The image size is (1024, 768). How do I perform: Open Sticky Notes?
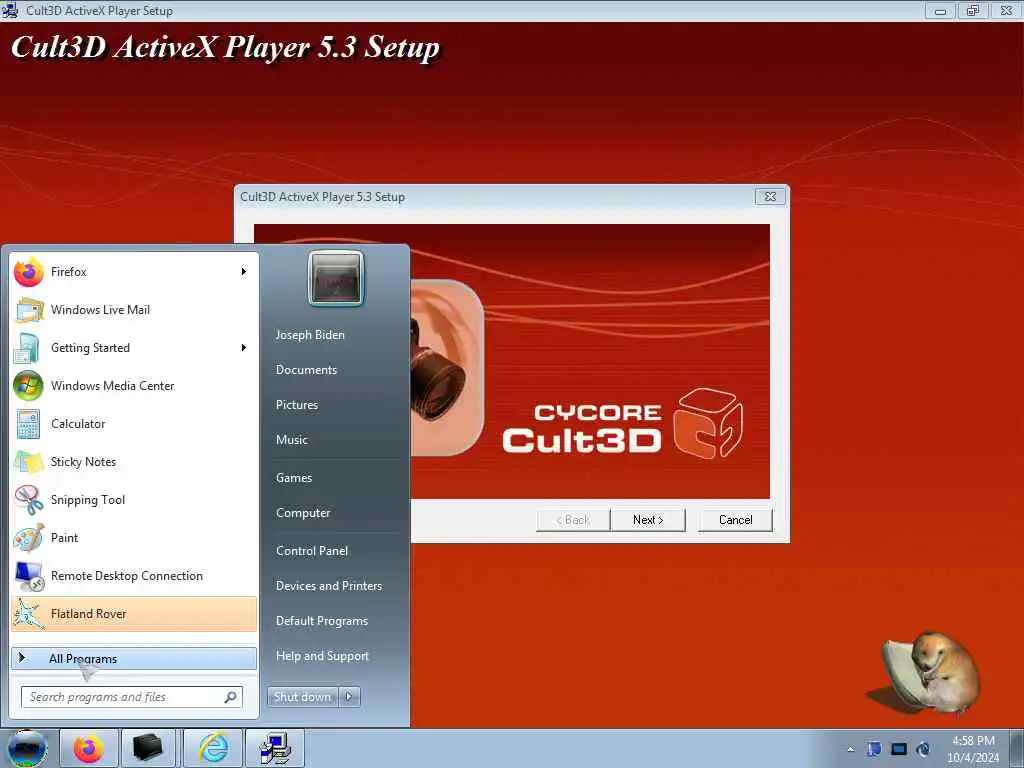134,462
